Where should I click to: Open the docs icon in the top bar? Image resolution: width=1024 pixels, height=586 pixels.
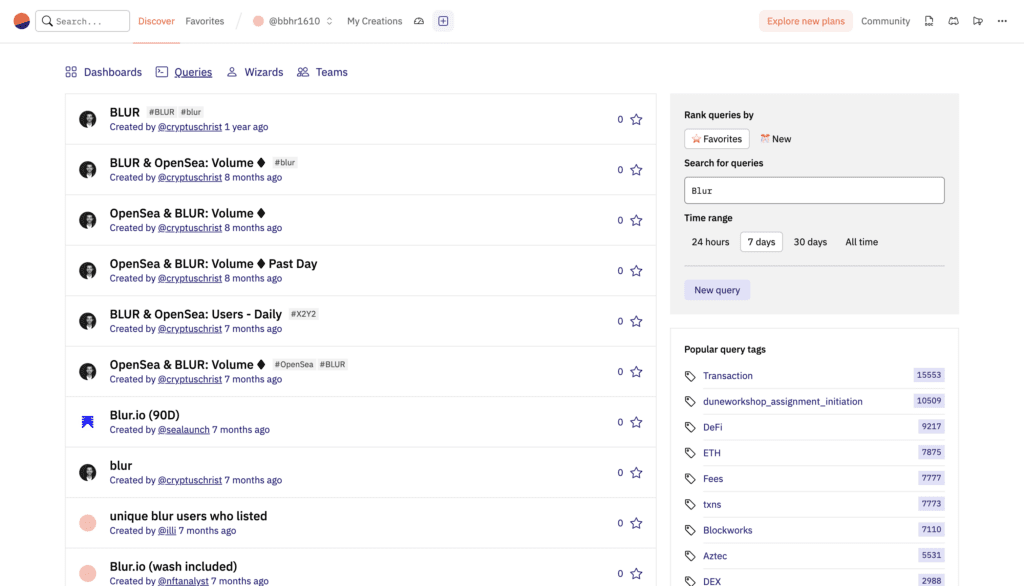point(929,21)
